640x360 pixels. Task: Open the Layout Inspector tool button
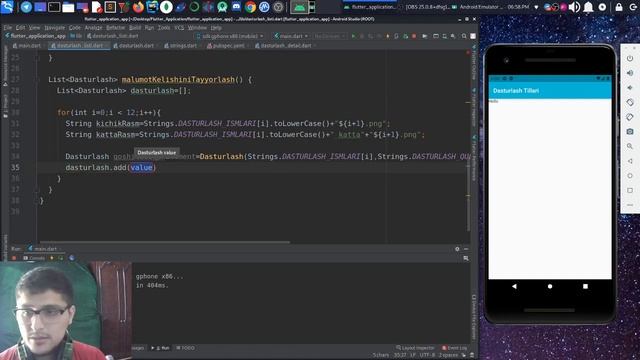click(415, 348)
